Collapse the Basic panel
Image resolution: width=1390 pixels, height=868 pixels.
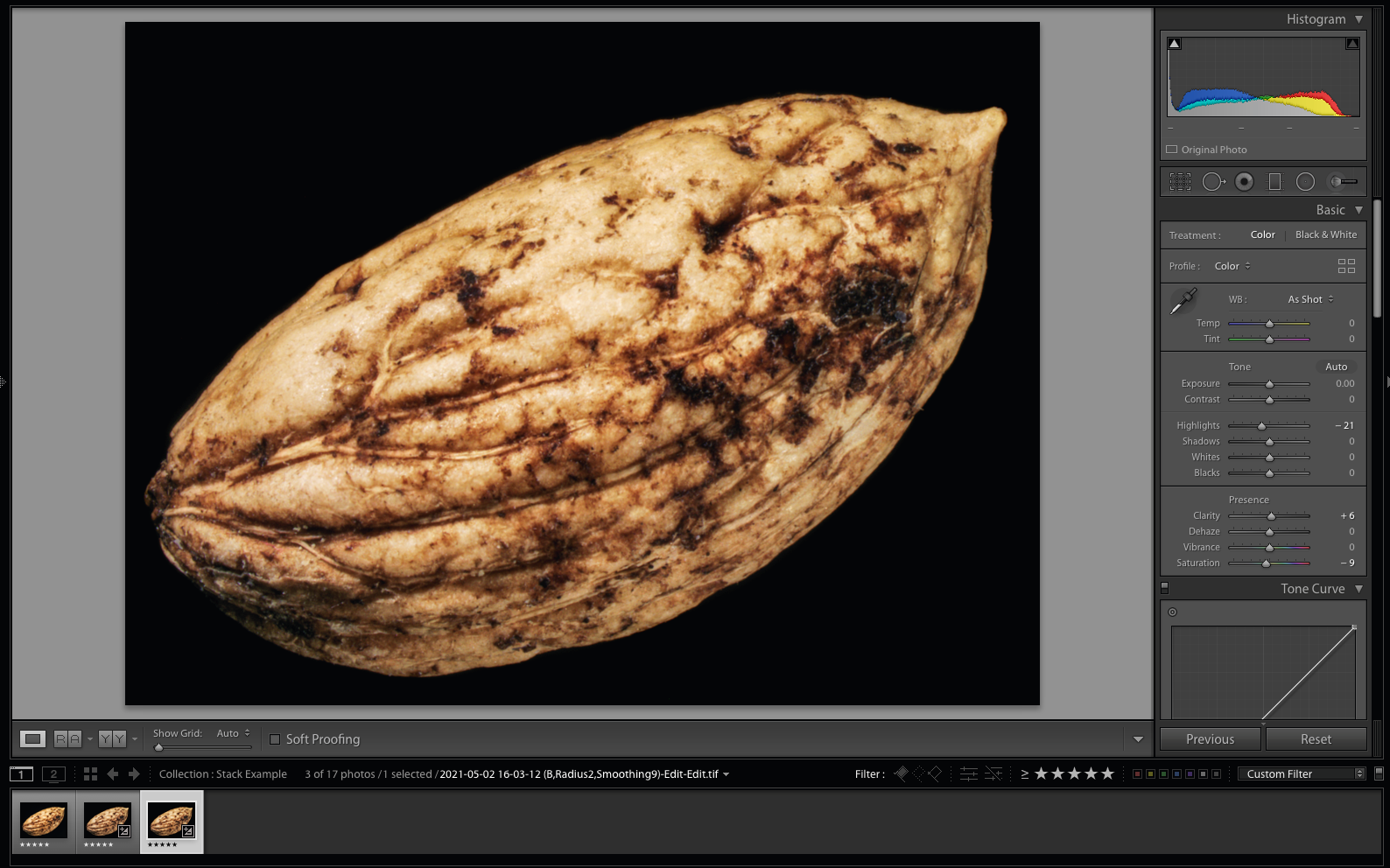click(x=1358, y=210)
